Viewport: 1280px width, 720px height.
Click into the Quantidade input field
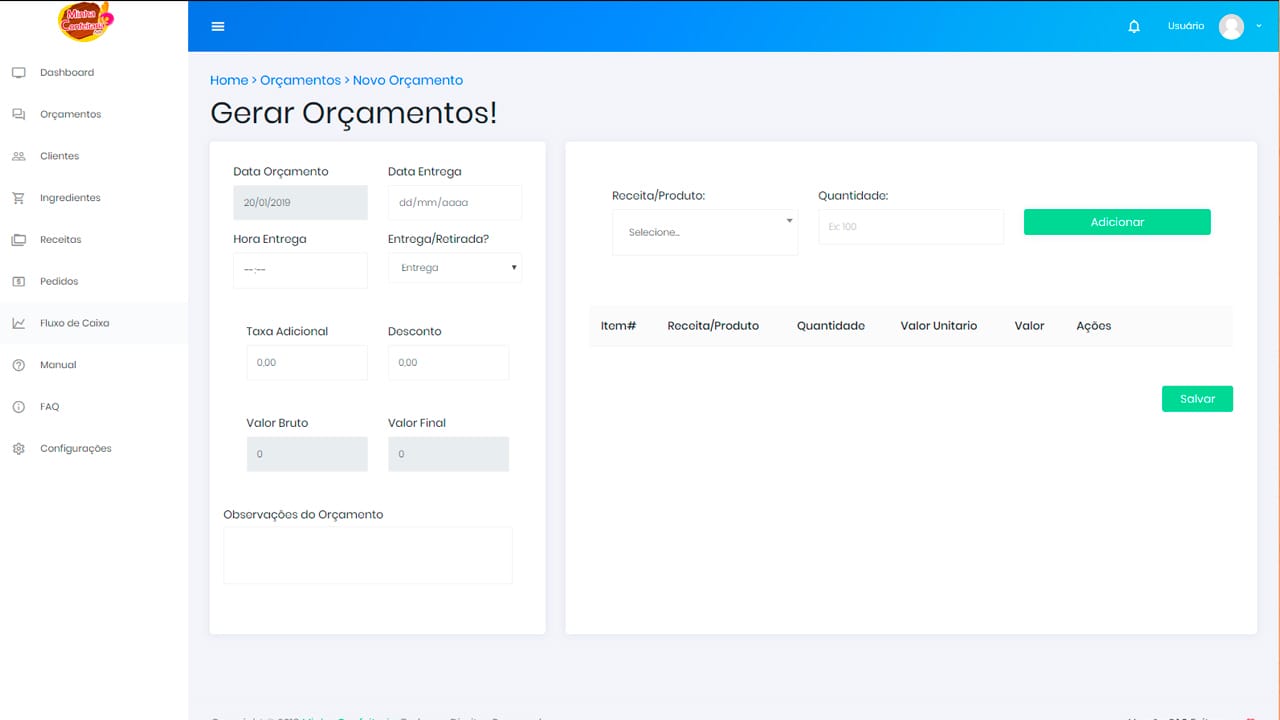click(910, 227)
